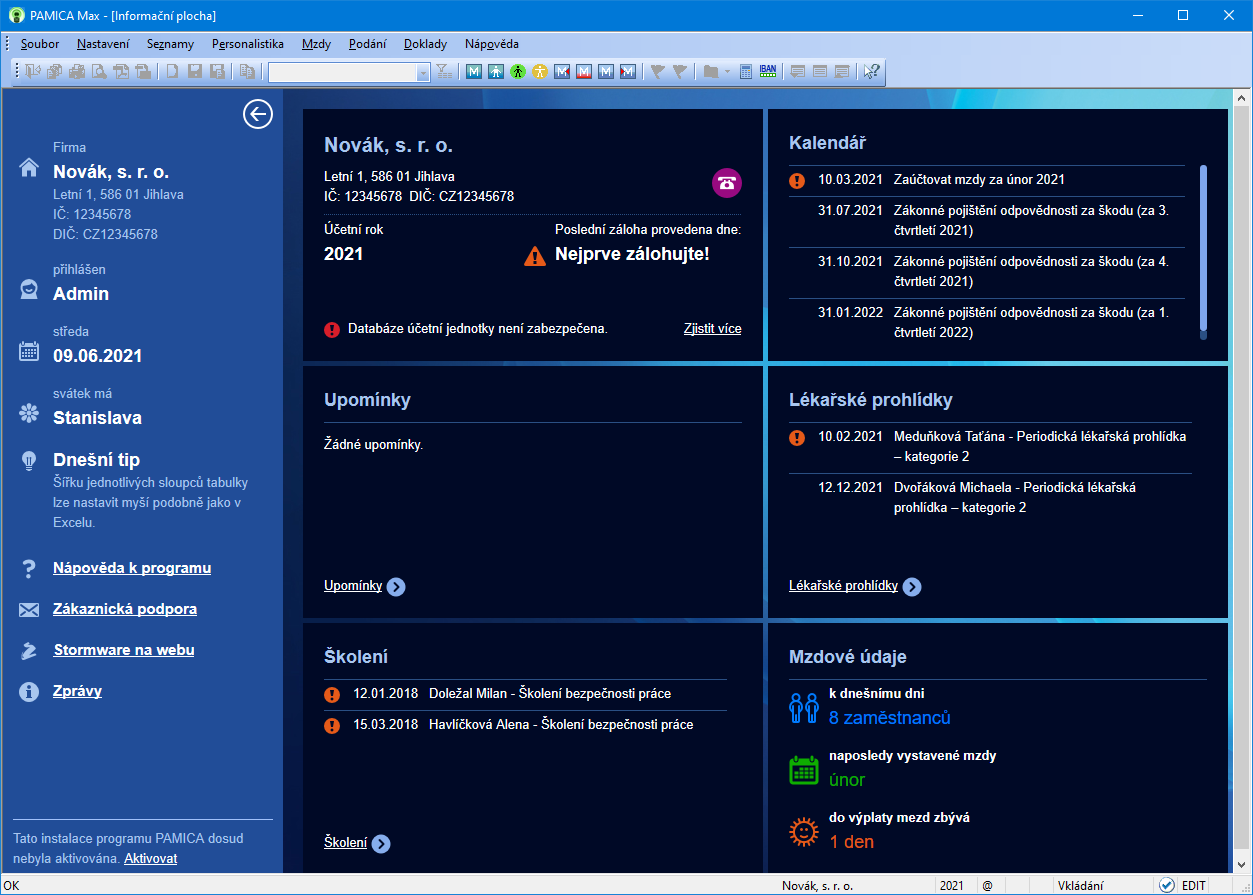Open the Podání menu
Viewport: 1253px width, 895px height.
tap(367, 44)
